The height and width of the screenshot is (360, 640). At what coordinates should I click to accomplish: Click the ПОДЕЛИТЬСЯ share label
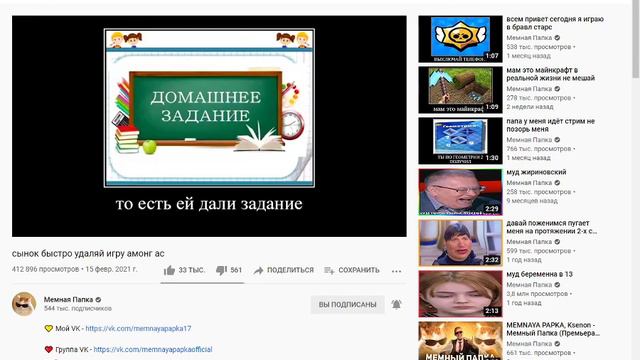click(290, 270)
